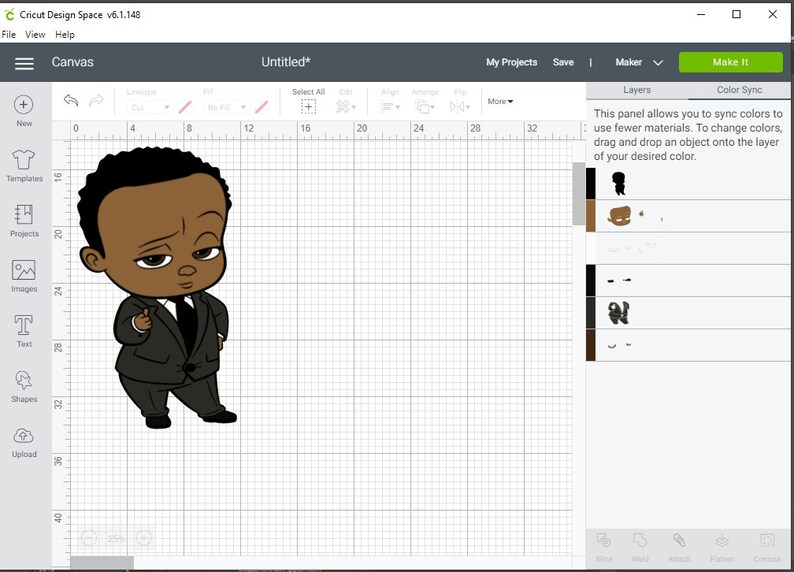Click the Untitled* project title
The height and width of the screenshot is (572, 794).
pyautogui.click(x=286, y=62)
